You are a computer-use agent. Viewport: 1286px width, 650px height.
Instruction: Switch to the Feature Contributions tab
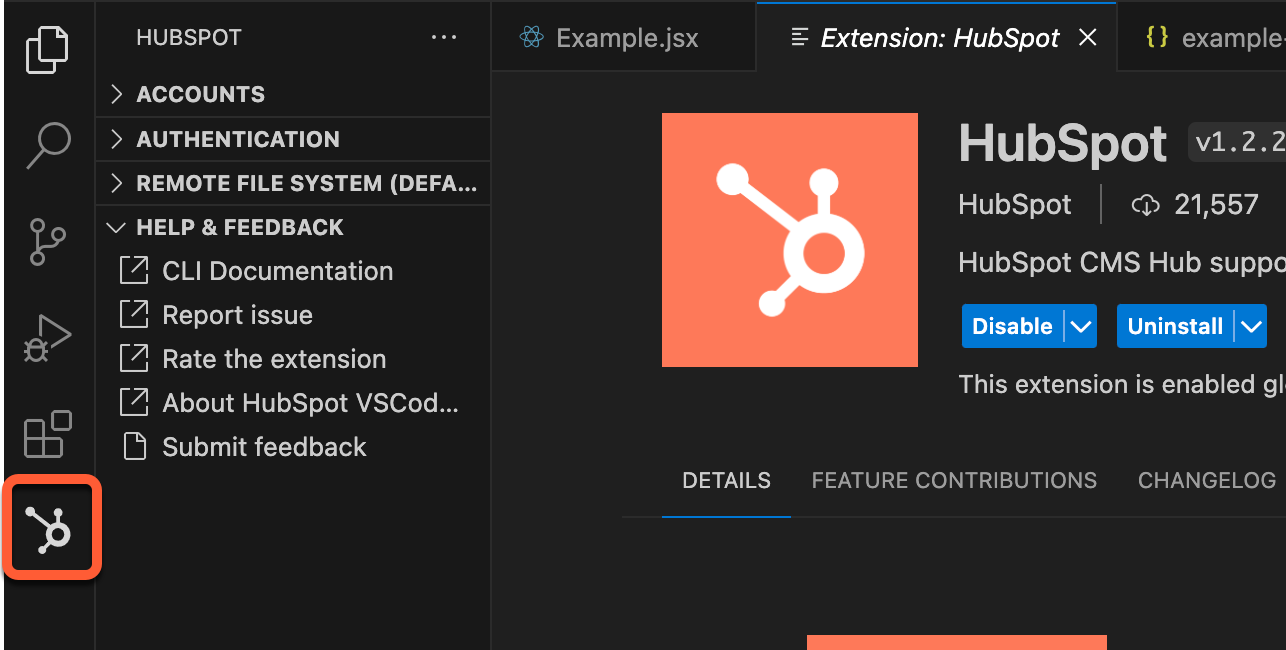click(x=954, y=480)
